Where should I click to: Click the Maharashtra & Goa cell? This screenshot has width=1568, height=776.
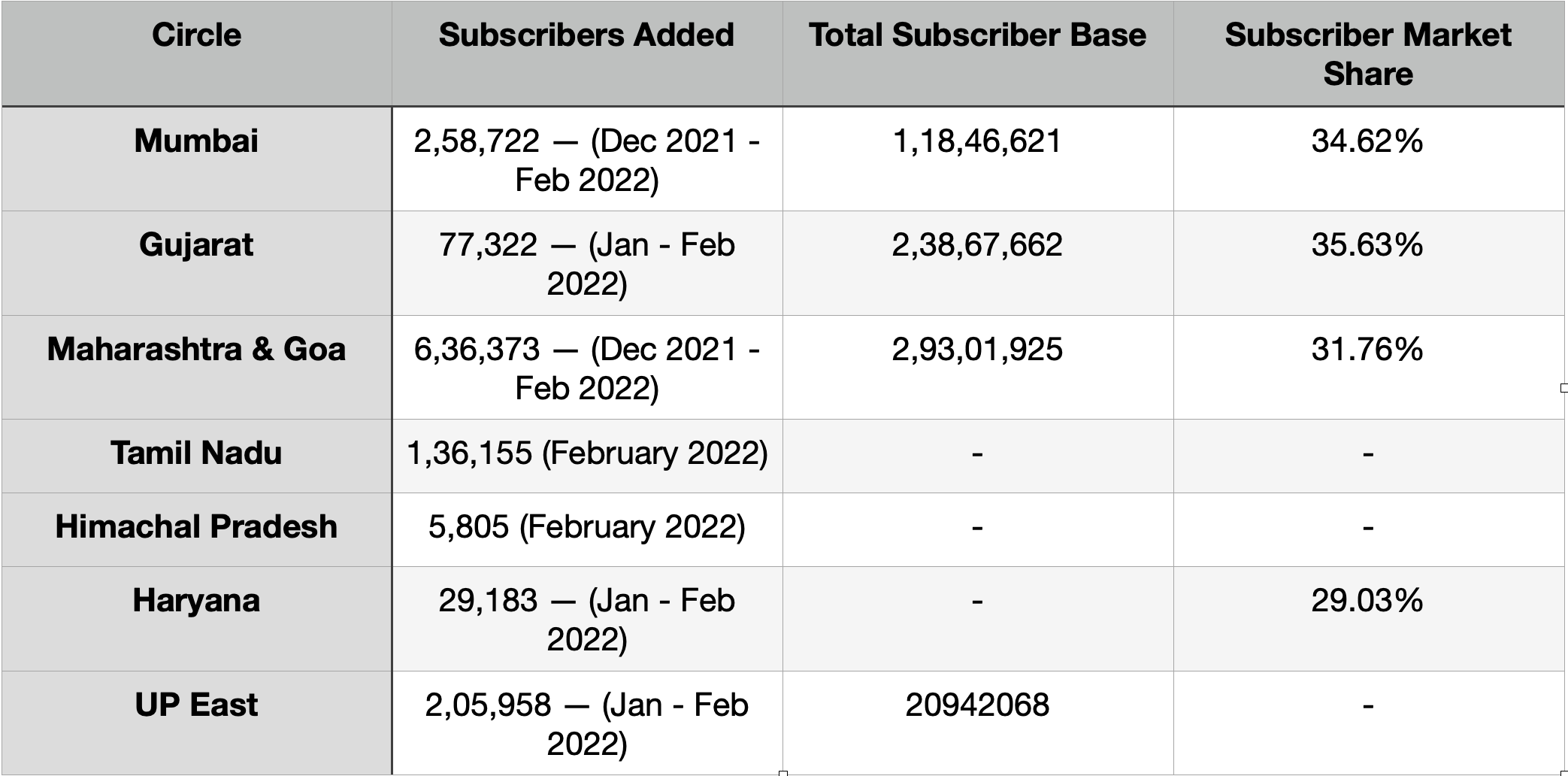pyautogui.click(x=196, y=367)
